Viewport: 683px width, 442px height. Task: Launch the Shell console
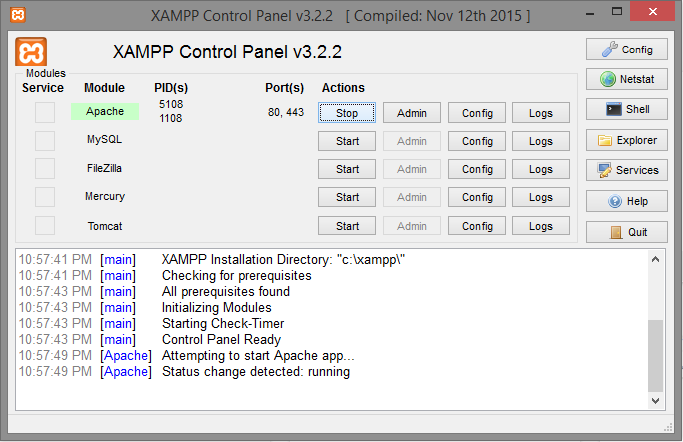click(x=627, y=110)
